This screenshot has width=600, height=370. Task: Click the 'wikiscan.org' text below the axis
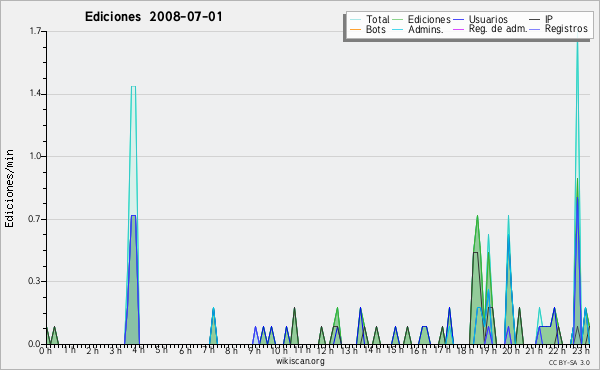pos(300,361)
